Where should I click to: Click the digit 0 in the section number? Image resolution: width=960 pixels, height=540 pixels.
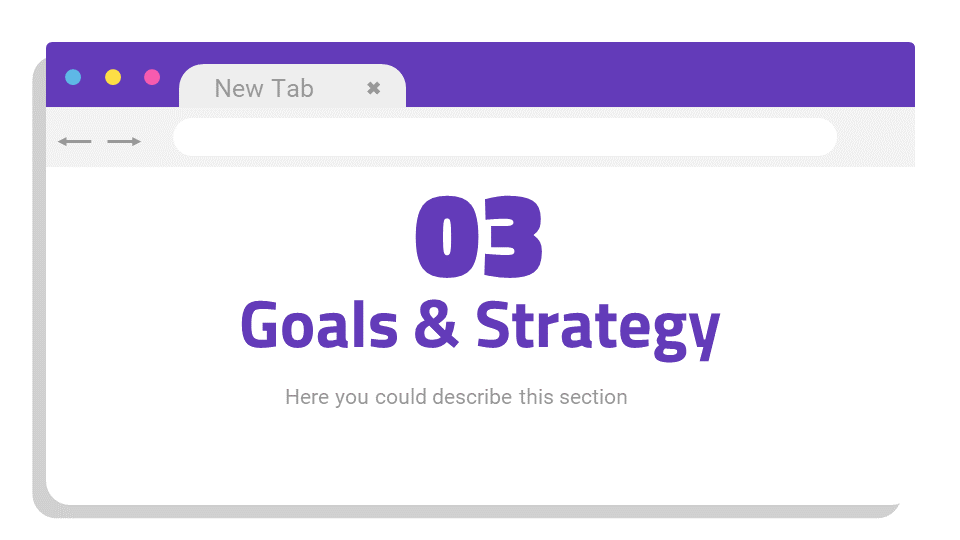pyautogui.click(x=446, y=238)
